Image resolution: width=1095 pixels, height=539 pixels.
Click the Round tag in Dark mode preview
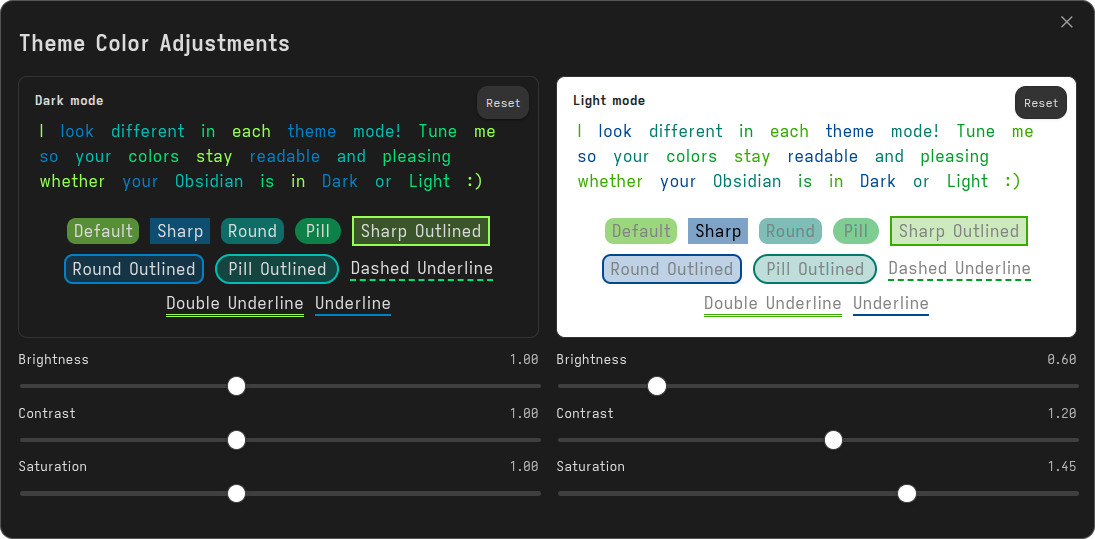(252, 231)
